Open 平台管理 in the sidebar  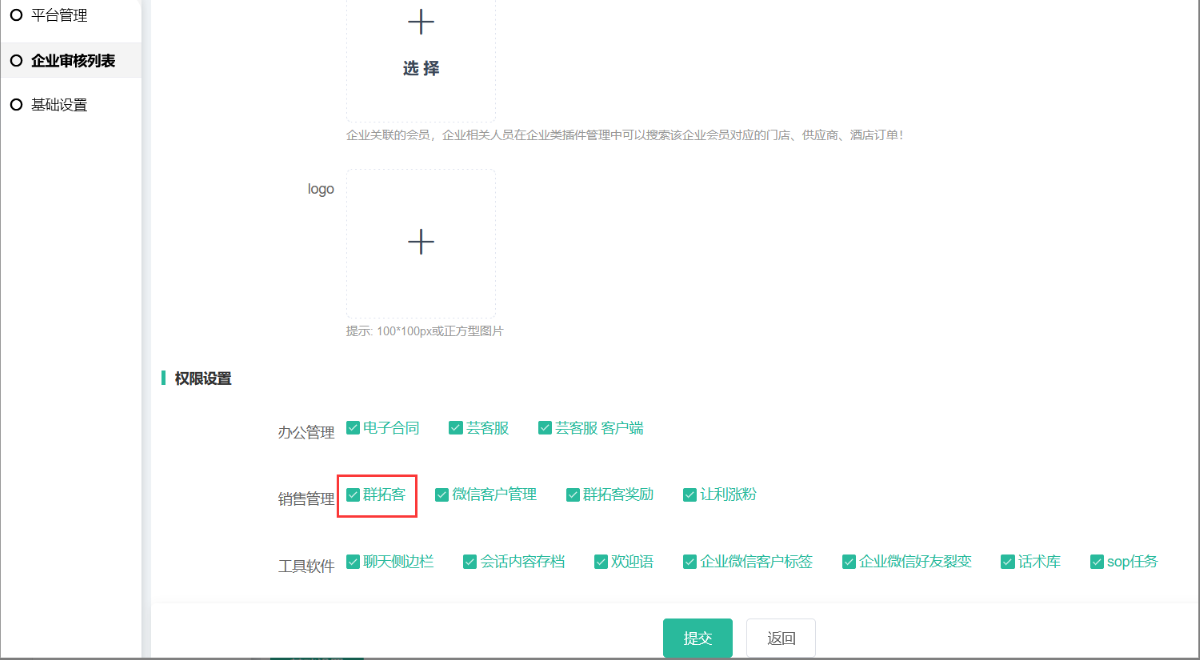pos(59,15)
